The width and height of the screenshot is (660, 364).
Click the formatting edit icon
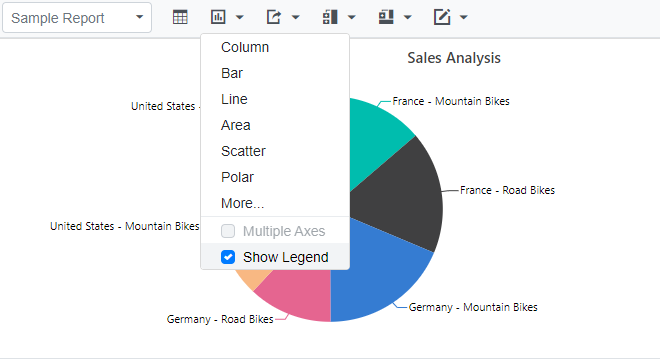[442, 17]
